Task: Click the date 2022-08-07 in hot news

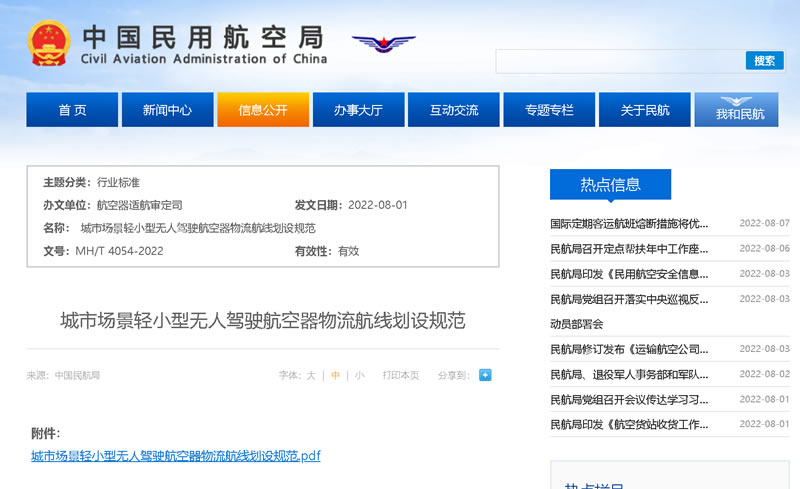Action: (764, 223)
